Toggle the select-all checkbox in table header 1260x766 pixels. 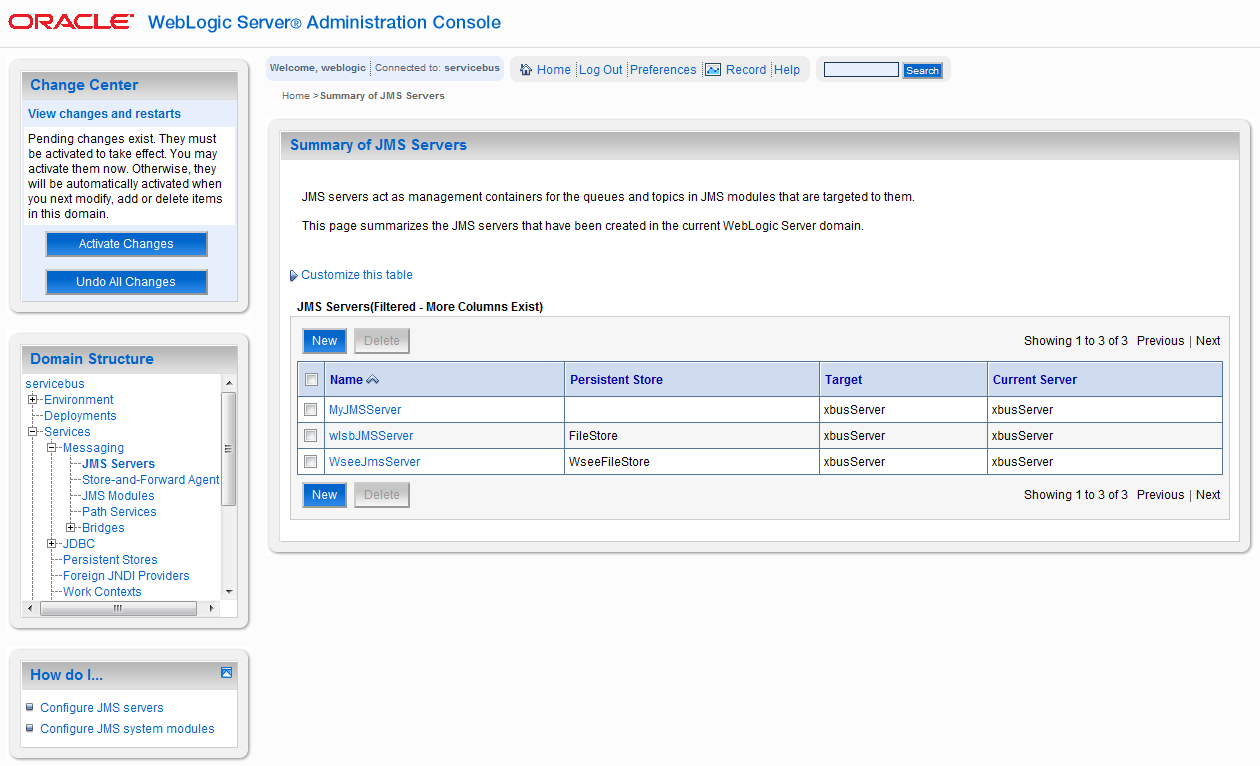pos(311,380)
